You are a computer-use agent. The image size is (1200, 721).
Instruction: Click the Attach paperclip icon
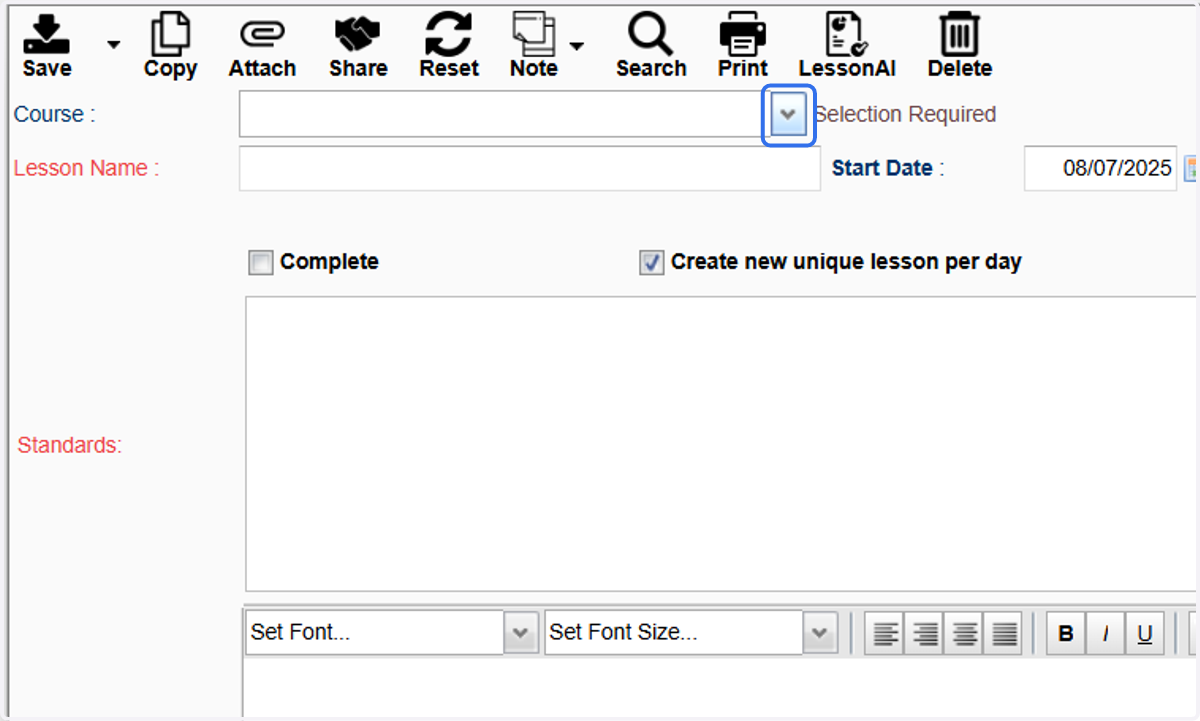(x=262, y=45)
